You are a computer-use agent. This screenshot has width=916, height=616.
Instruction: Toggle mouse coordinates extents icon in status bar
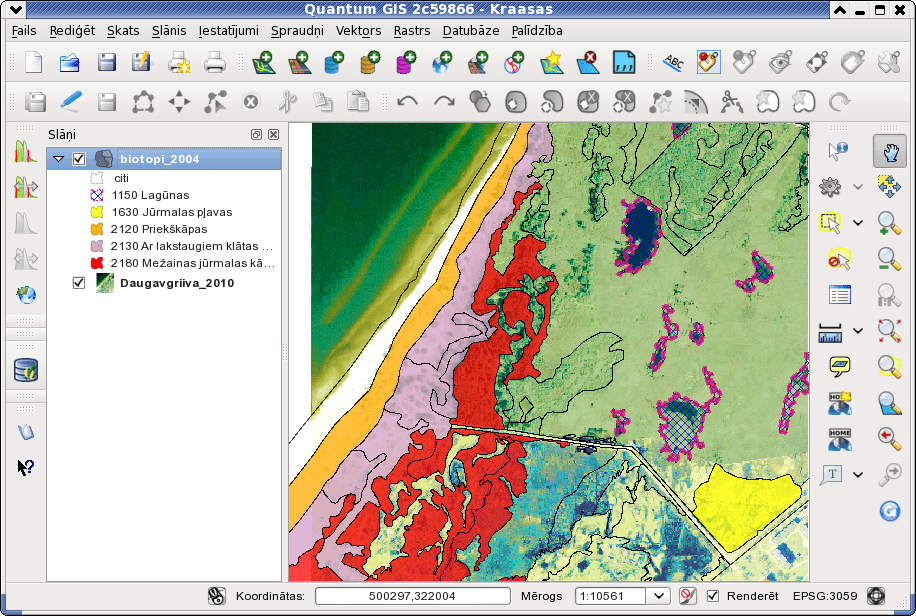tap(216, 596)
